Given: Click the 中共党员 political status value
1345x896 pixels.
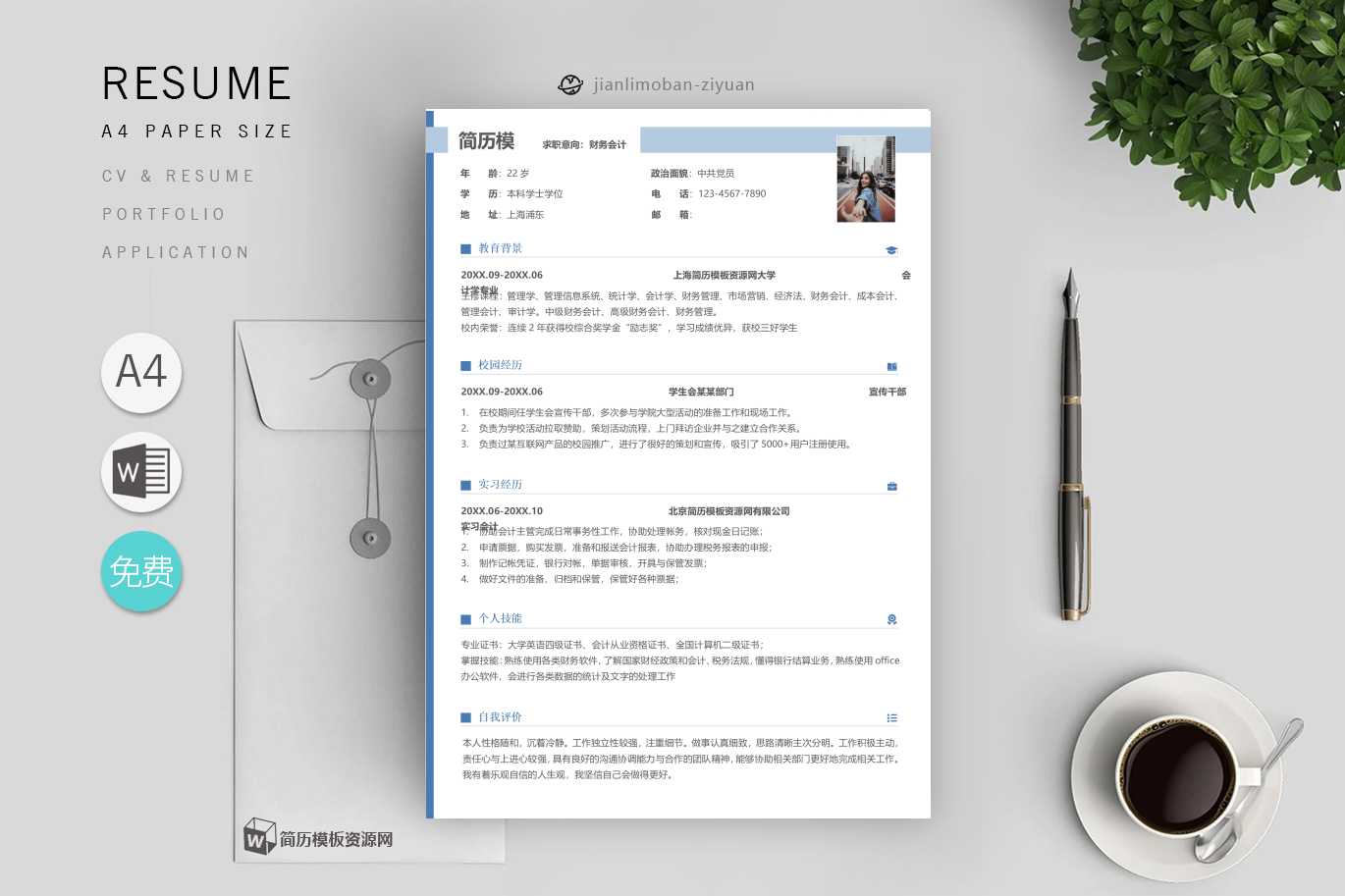Looking at the screenshot, I should click(716, 174).
